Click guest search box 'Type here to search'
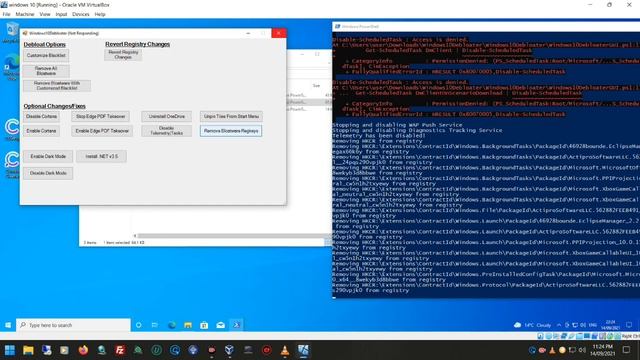Screen dimensions: 640x360 coord(73,325)
